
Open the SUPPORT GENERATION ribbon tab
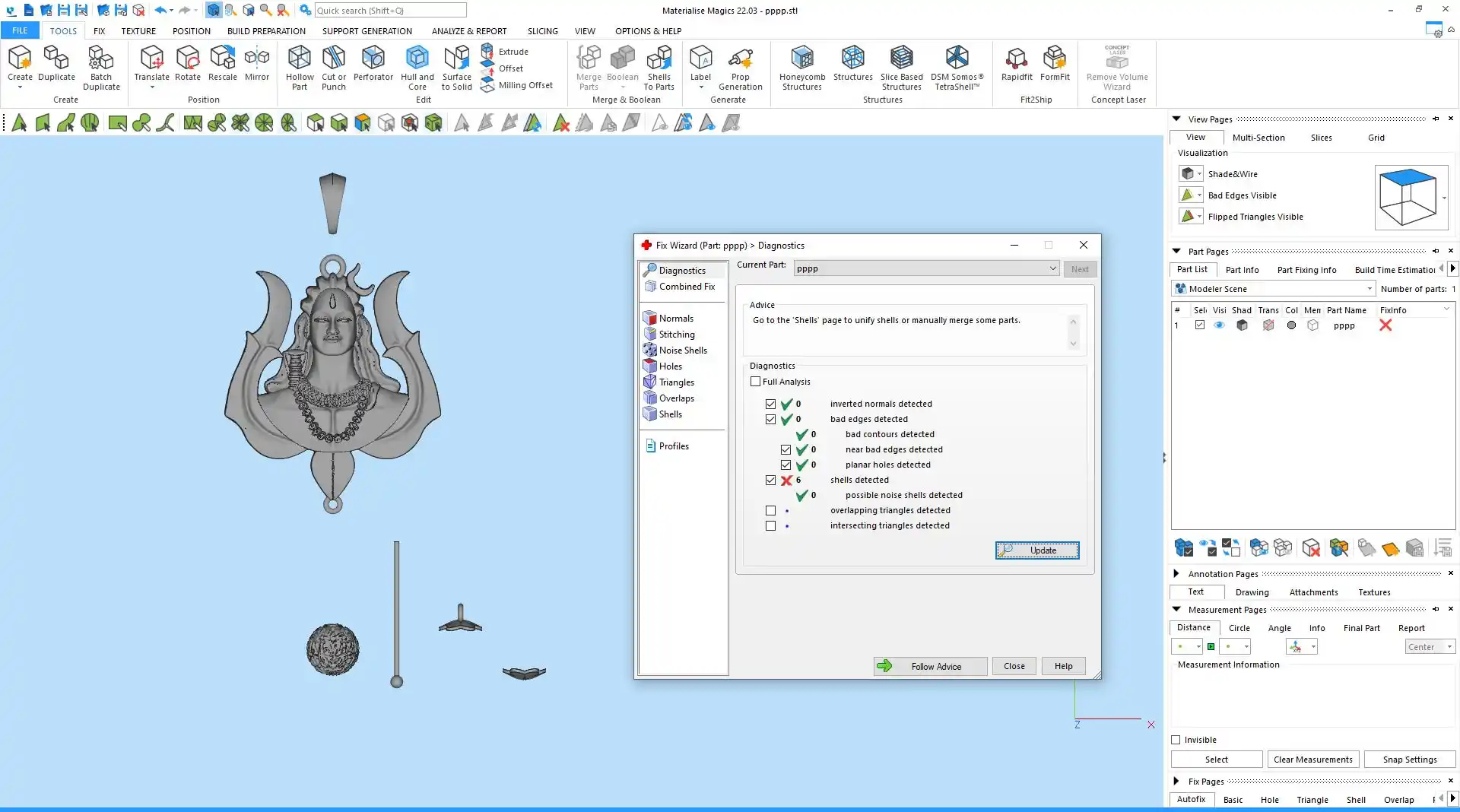(367, 31)
